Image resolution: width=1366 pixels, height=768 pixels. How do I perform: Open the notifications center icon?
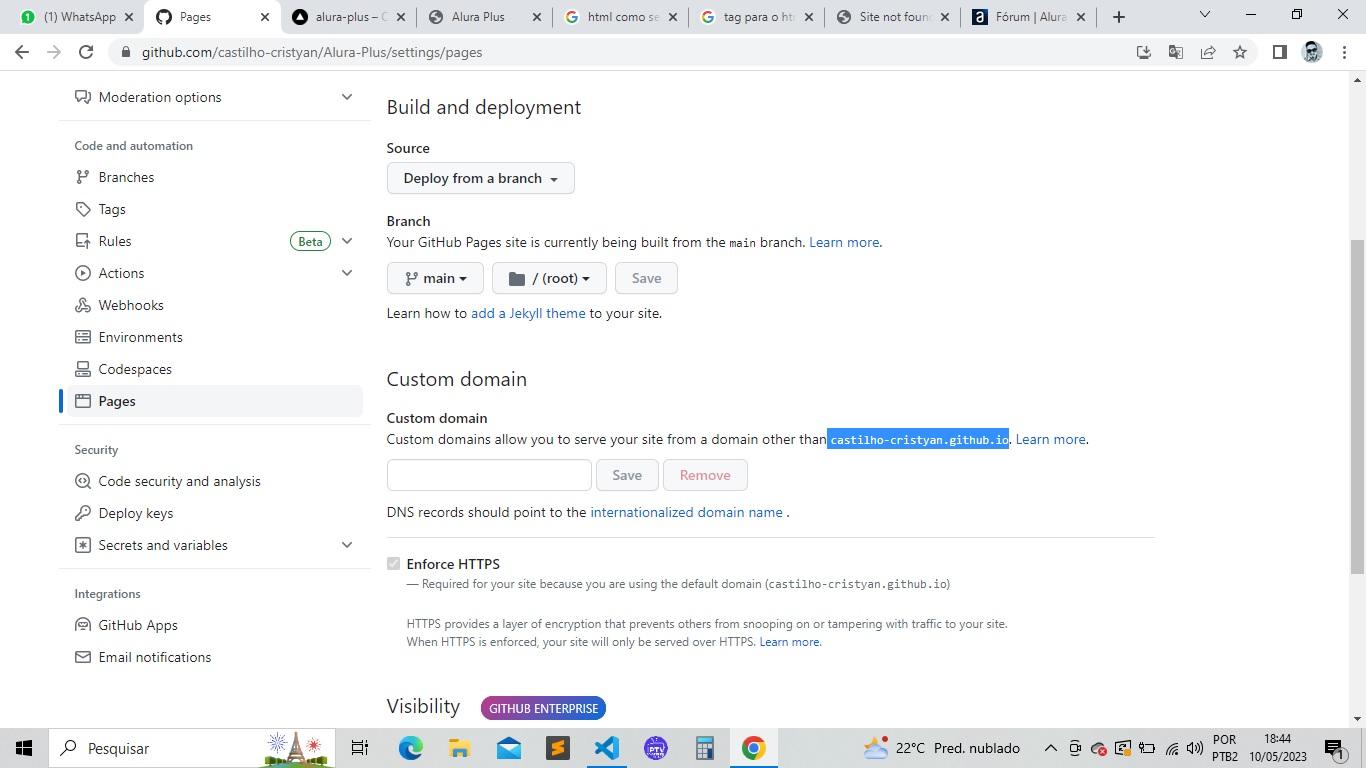pos(1333,748)
